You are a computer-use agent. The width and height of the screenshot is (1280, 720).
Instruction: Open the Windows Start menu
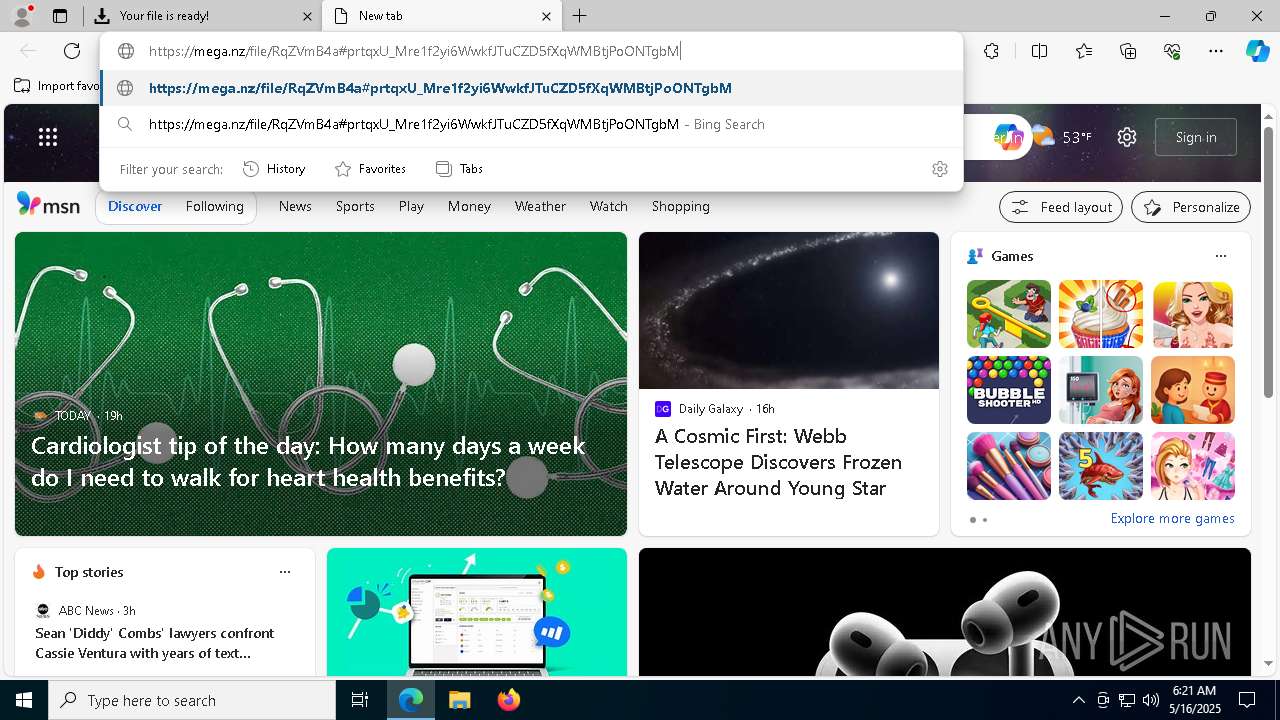[x=24, y=700]
